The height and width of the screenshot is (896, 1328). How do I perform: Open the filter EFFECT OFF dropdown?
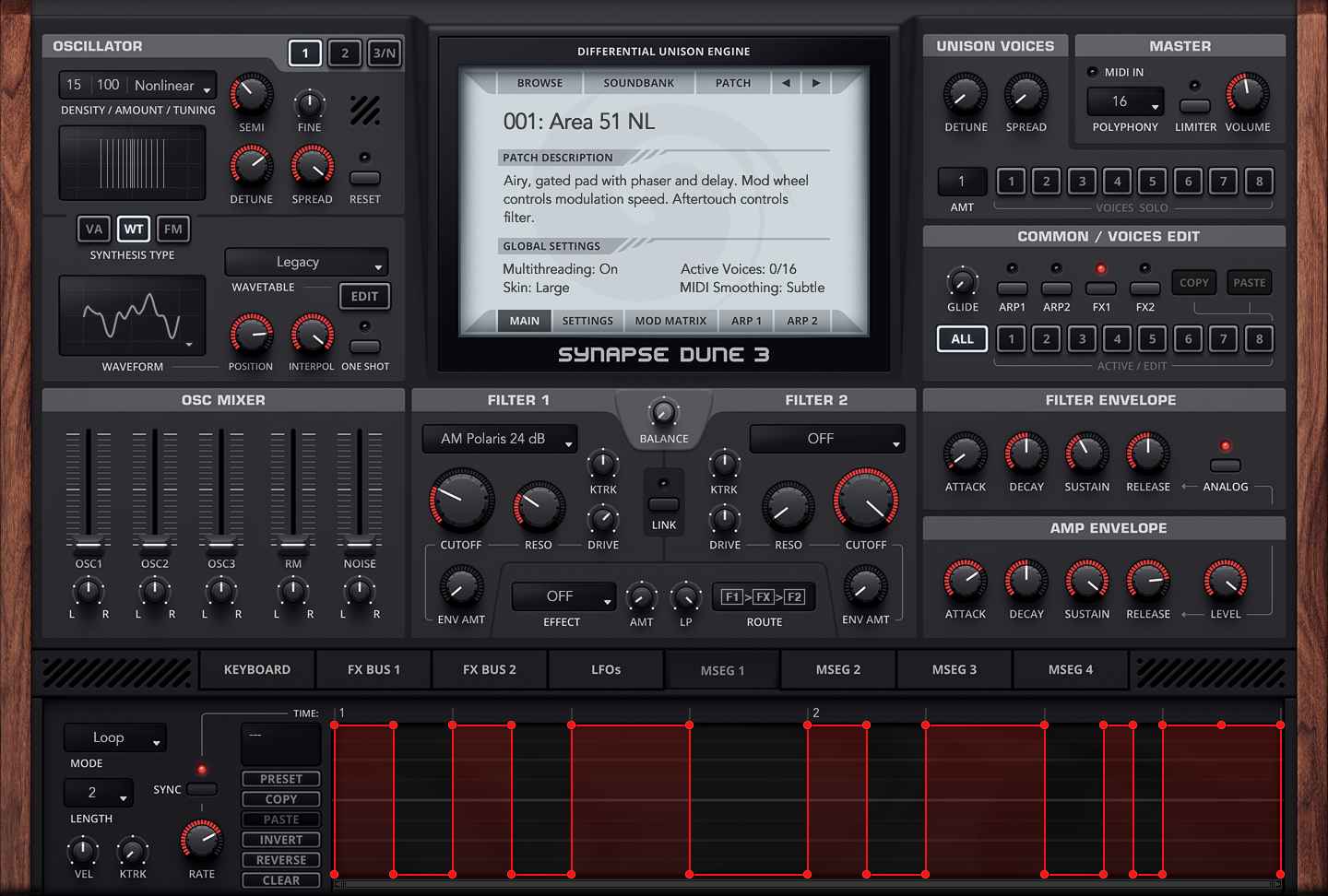point(563,596)
